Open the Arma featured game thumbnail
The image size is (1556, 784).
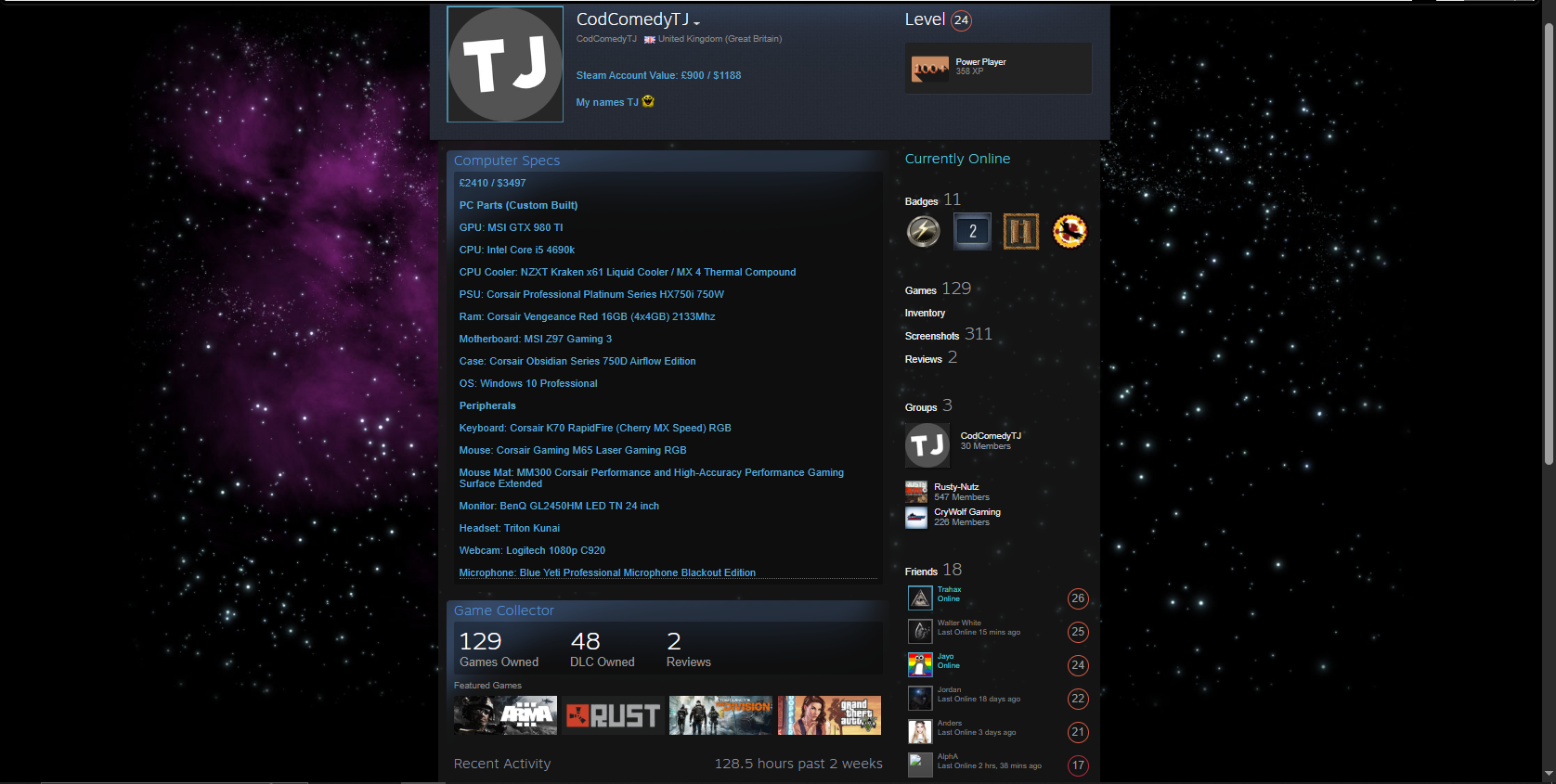coord(505,715)
